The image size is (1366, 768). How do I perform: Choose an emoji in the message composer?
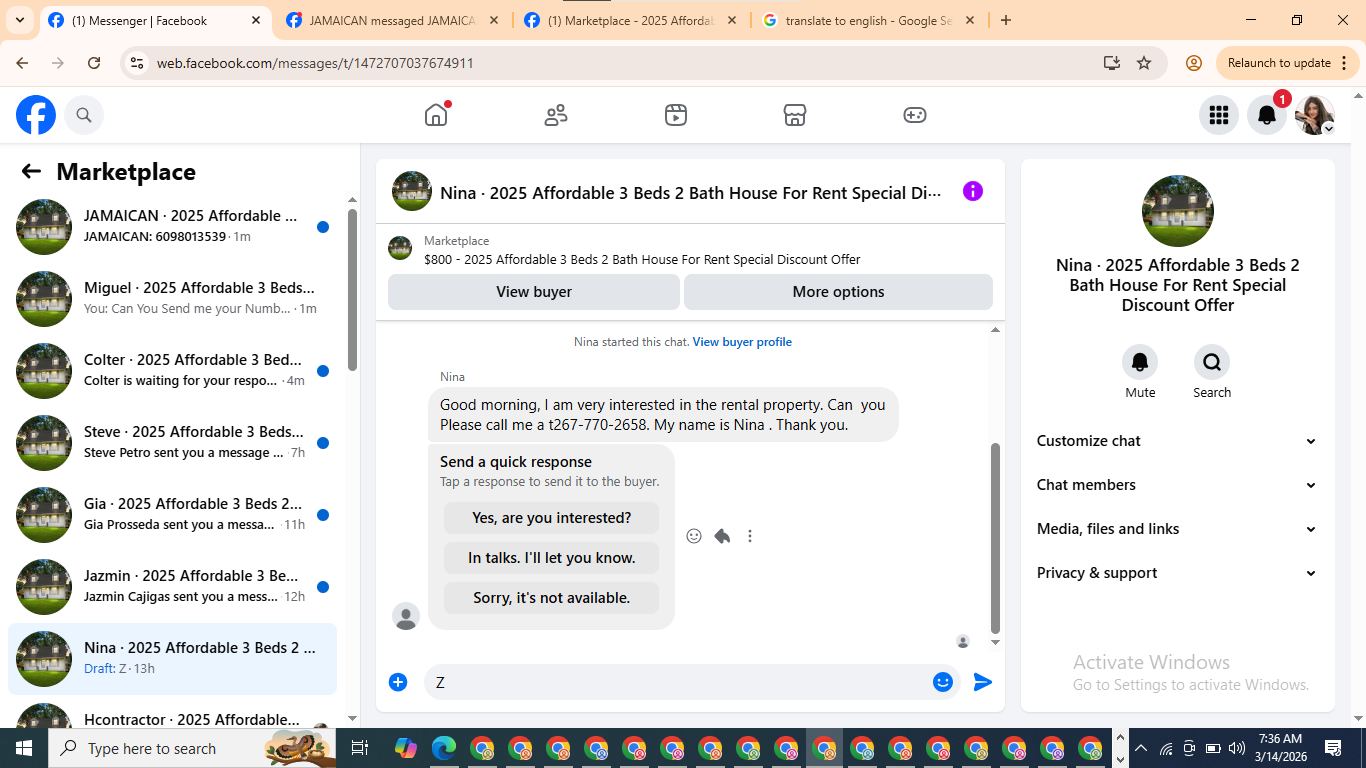click(x=943, y=682)
